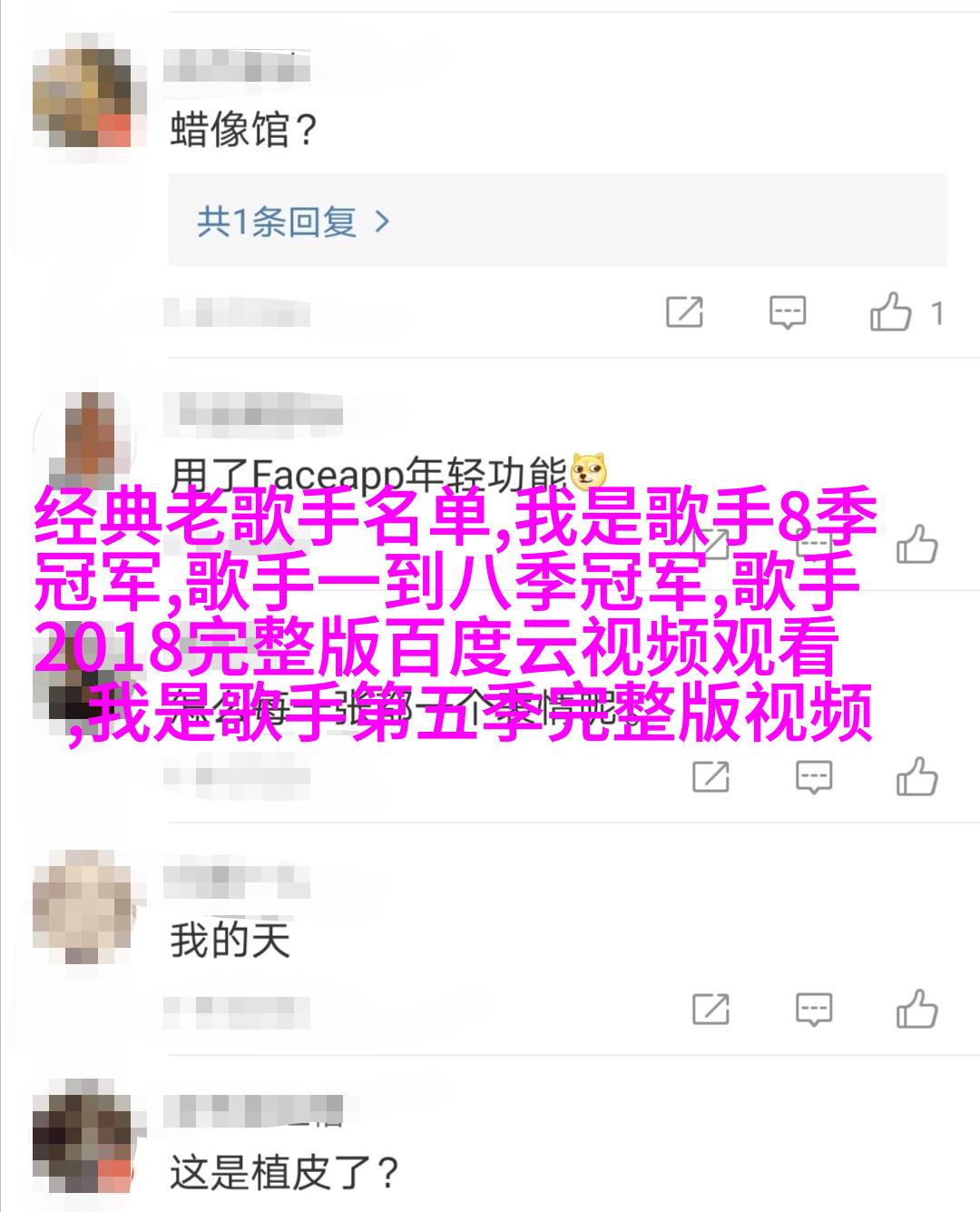Viewport: 980px width, 1212px height.
Task: Like the third comment above '我的天'
Action: coord(916,778)
